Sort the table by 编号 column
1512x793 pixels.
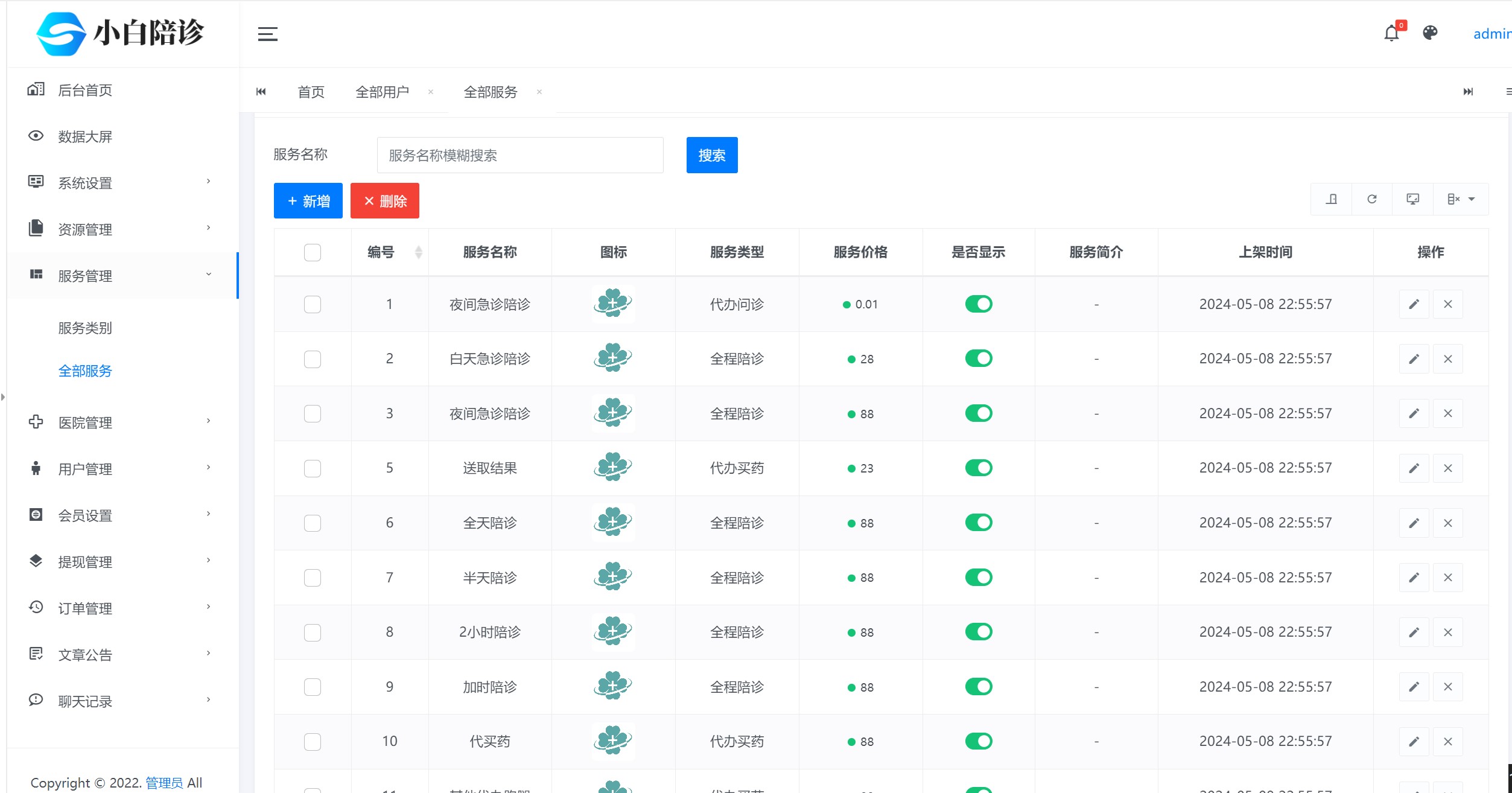pyautogui.click(x=419, y=252)
